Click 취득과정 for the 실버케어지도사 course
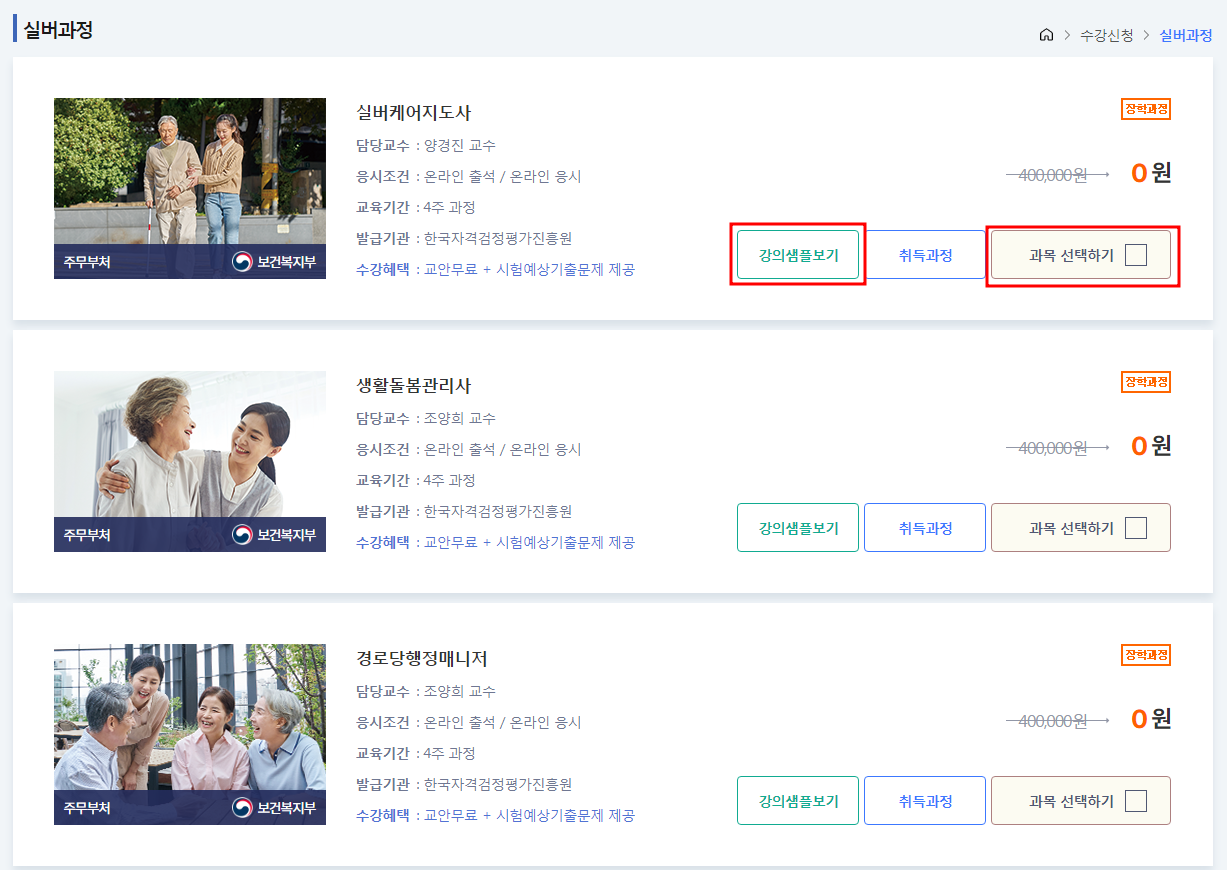 tap(924, 254)
